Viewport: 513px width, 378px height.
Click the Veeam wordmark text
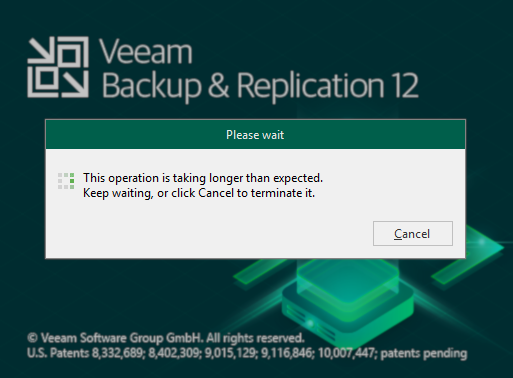coord(146,51)
